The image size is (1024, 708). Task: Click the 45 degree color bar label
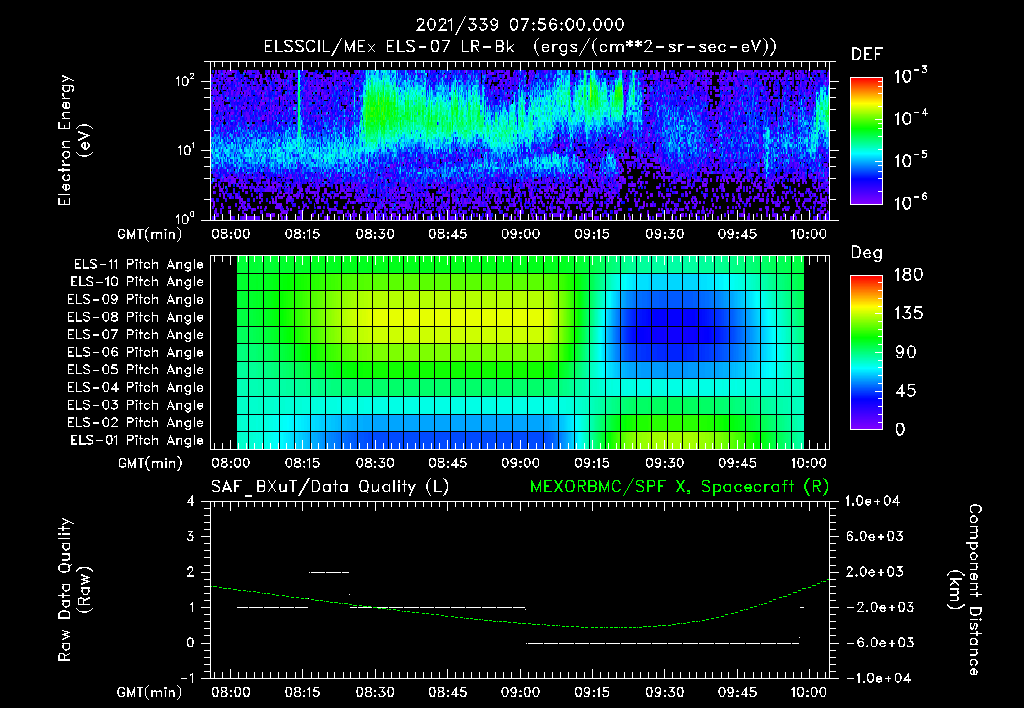tap(906, 391)
